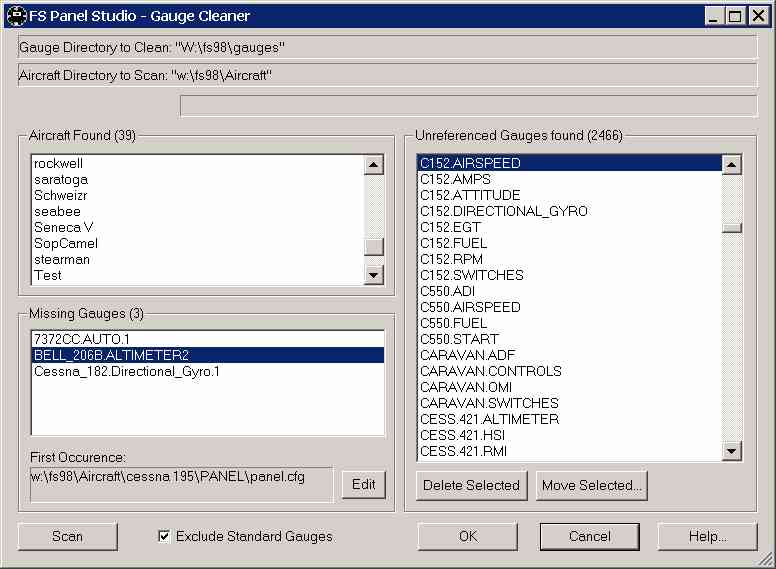Select rockwell in Aircraft Found list

[x=197, y=164]
